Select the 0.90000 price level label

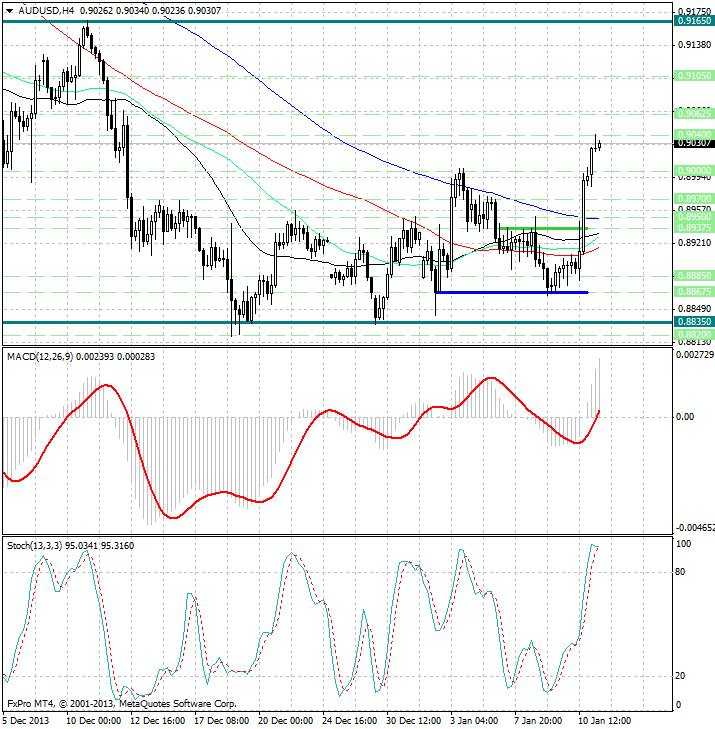coord(694,171)
